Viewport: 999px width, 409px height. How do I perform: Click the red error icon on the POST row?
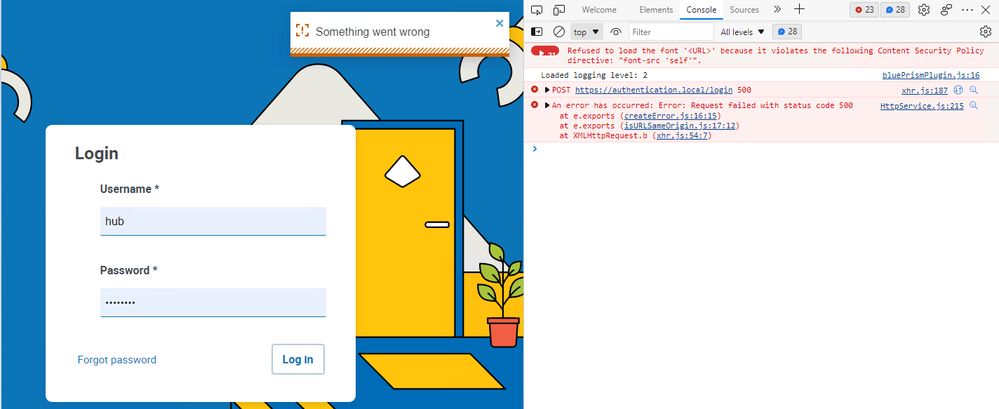click(x=535, y=90)
